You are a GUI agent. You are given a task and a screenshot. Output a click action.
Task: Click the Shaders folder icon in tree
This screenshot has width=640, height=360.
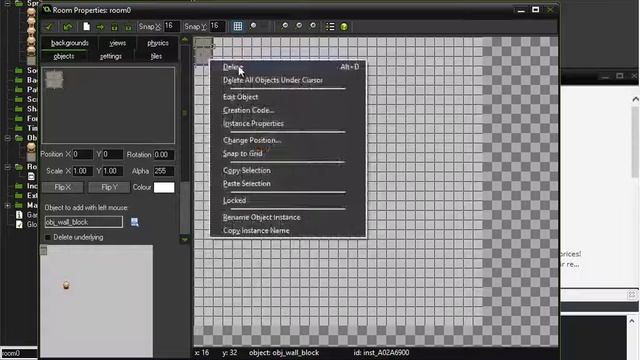[18, 109]
